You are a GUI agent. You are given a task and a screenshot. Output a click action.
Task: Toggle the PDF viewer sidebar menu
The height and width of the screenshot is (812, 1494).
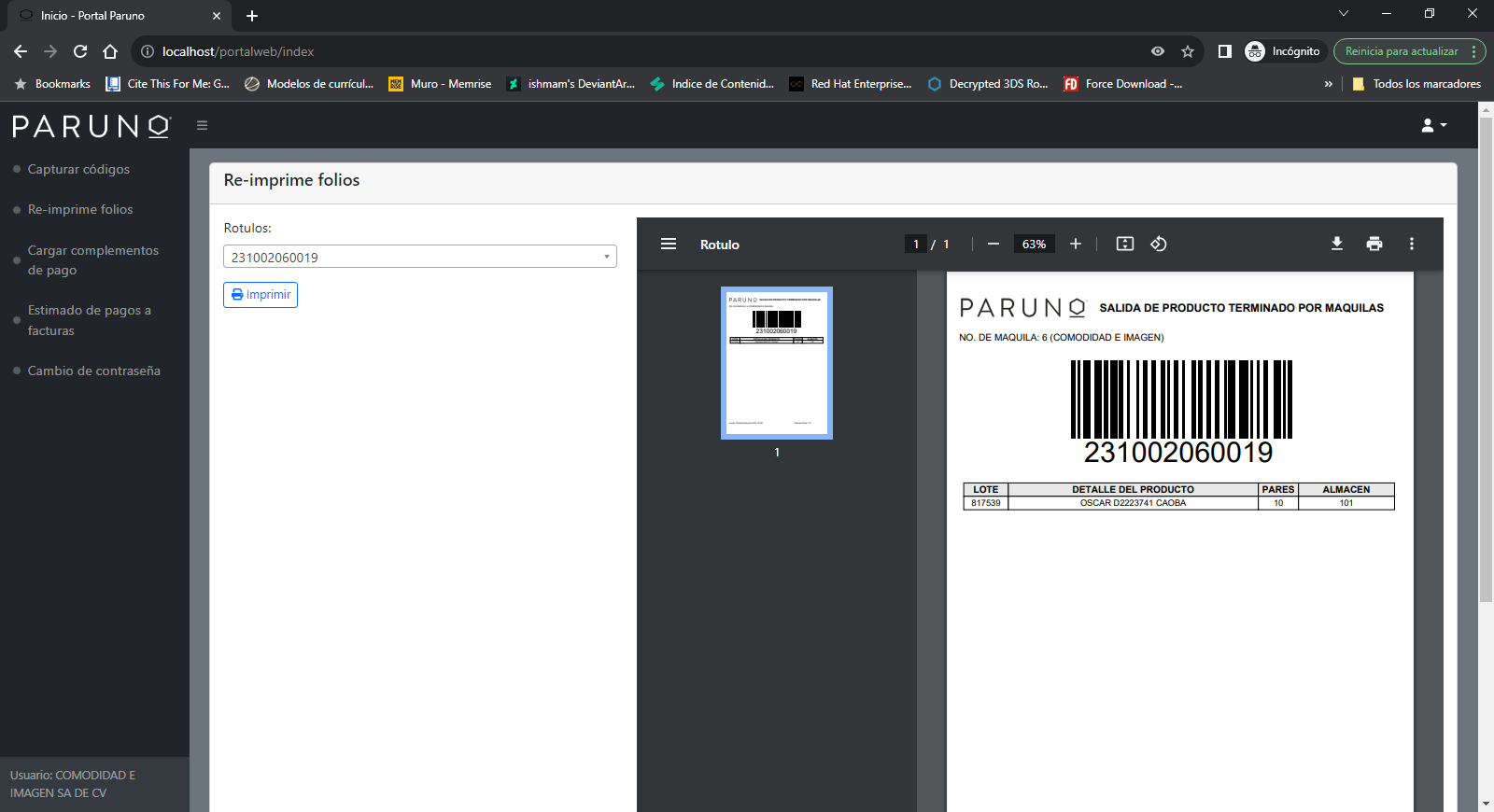click(x=669, y=245)
